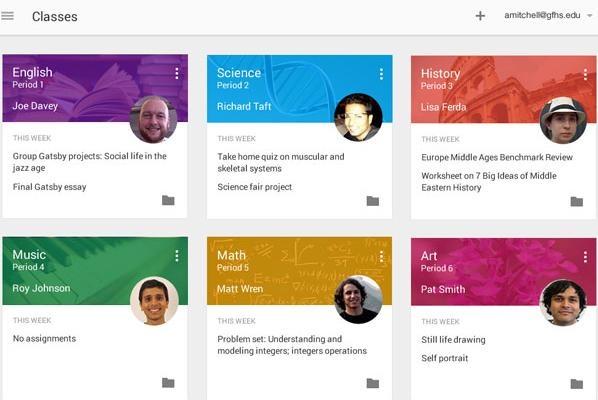Open the Science class folder icon
Image resolution: width=598 pixels, height=400 pixels.
(x=373, y=201)
